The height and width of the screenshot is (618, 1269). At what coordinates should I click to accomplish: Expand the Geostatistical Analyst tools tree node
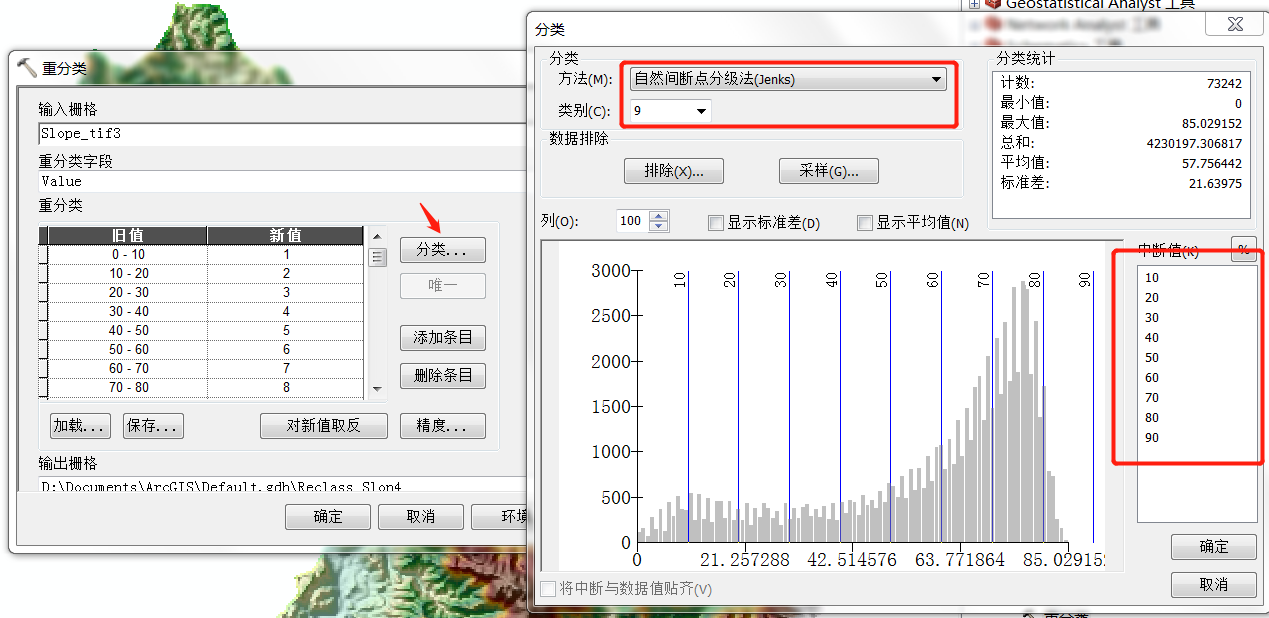[x=974, y=4]
